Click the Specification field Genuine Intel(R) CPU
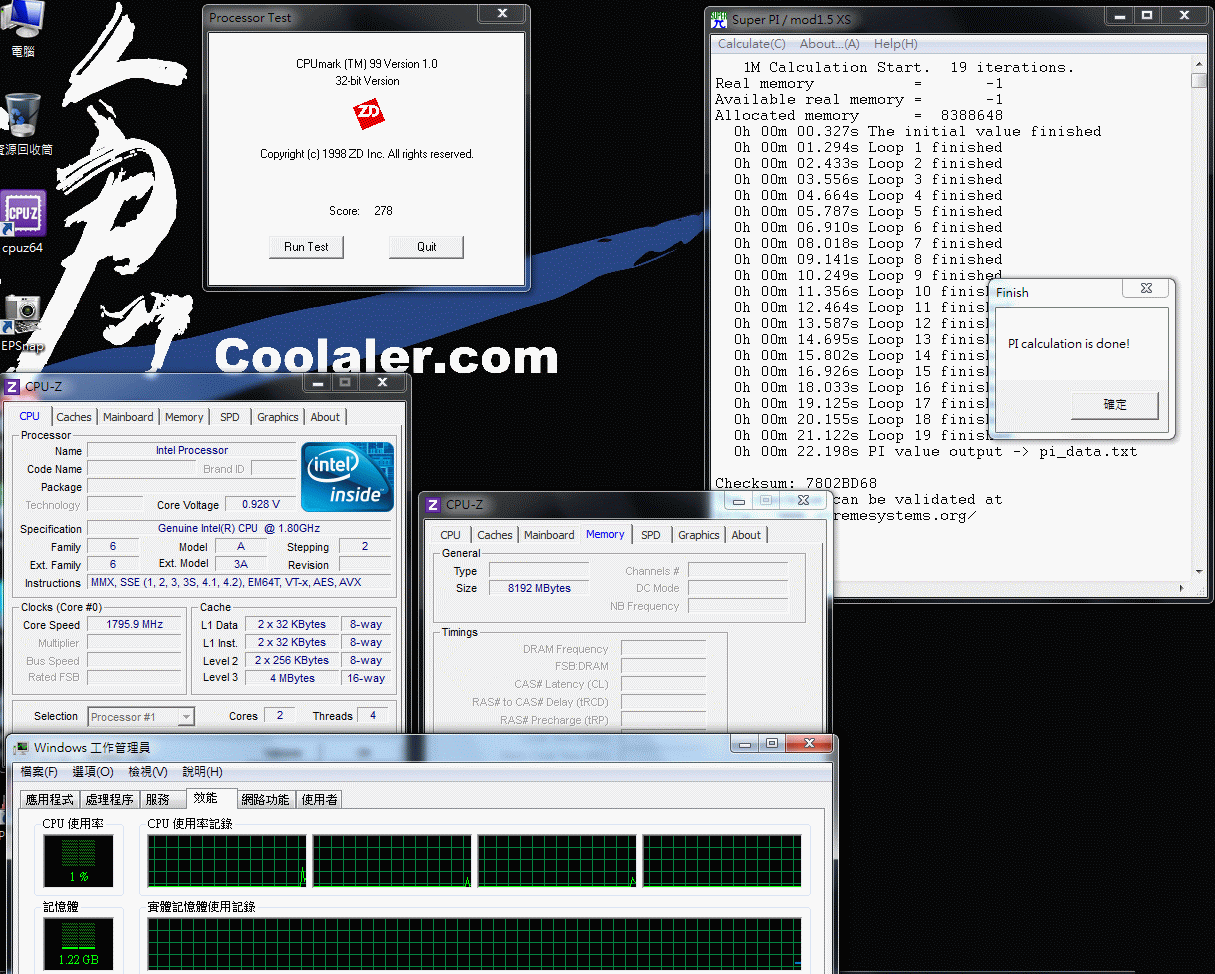 (x=238, y=528)
